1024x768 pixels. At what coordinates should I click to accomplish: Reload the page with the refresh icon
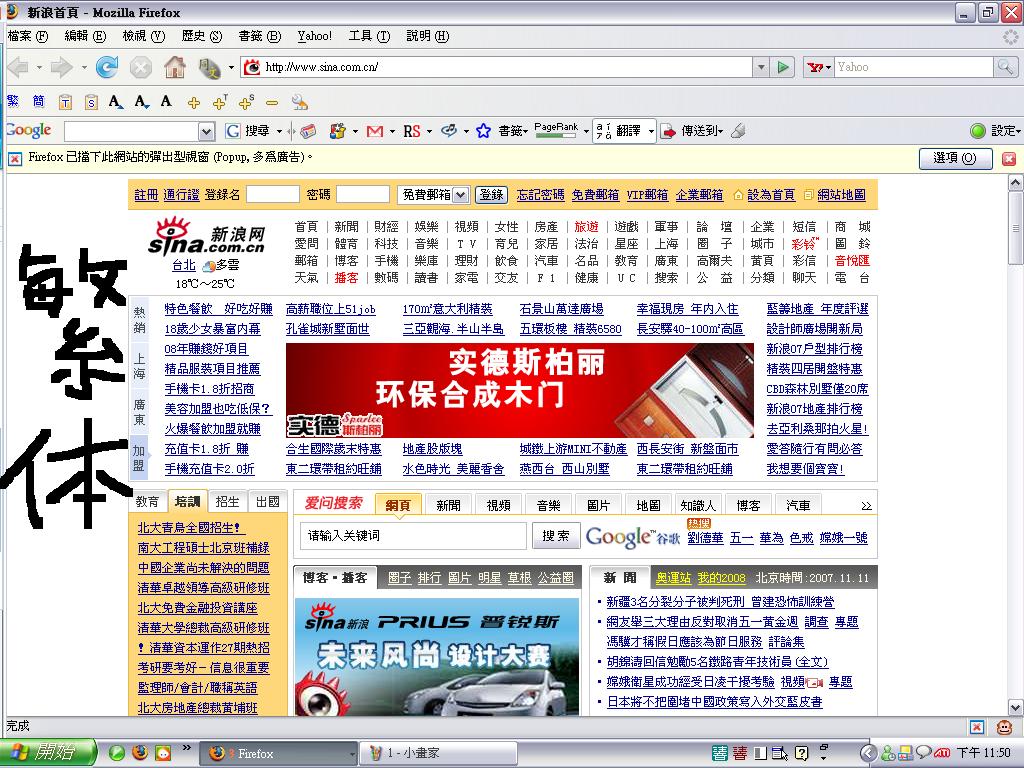click(107, 67)
